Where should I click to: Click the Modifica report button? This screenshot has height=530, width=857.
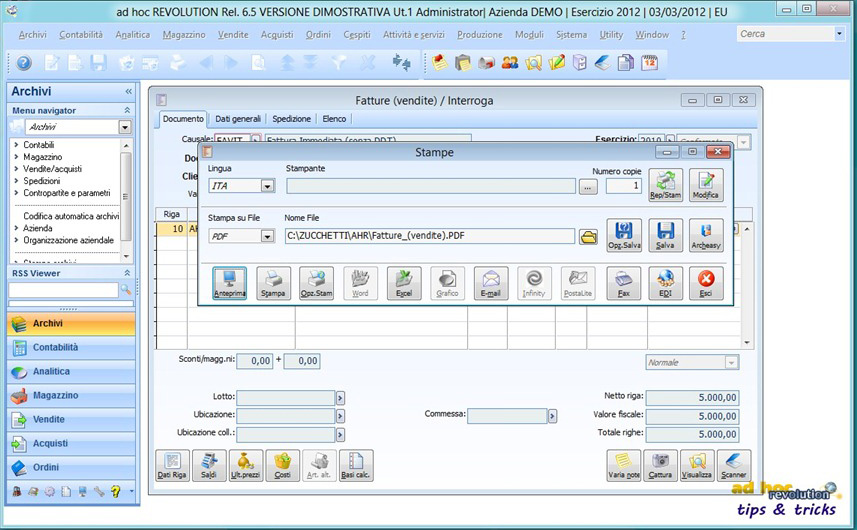[706, 185]
